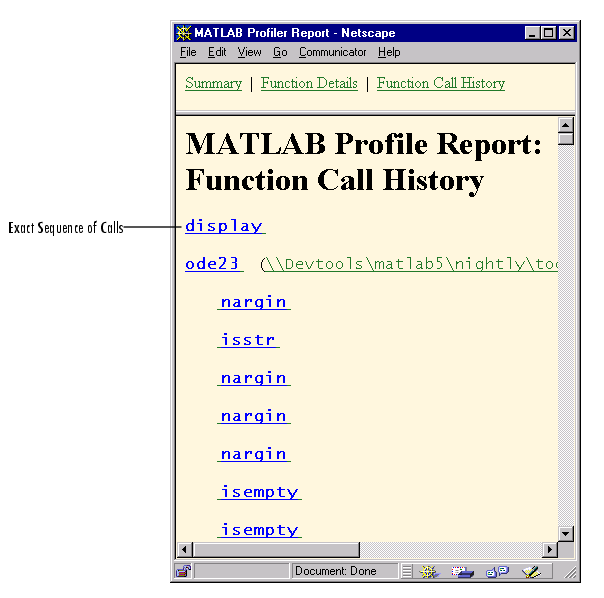Screen dimensions: 604x598
Task: Go to the Function Details link
Action: (309, 83)
